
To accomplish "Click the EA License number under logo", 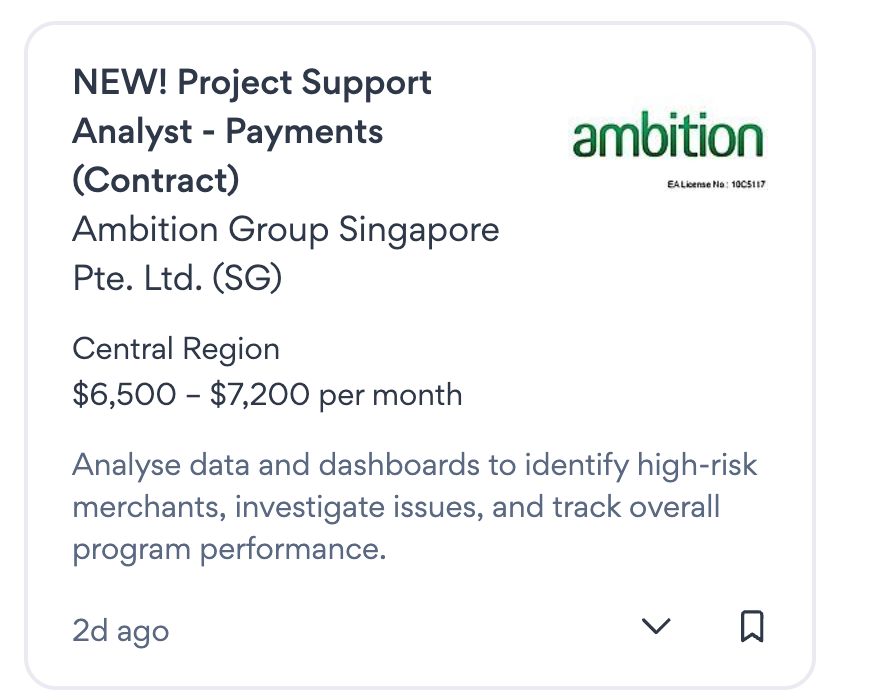I will [x=715, y=184].
